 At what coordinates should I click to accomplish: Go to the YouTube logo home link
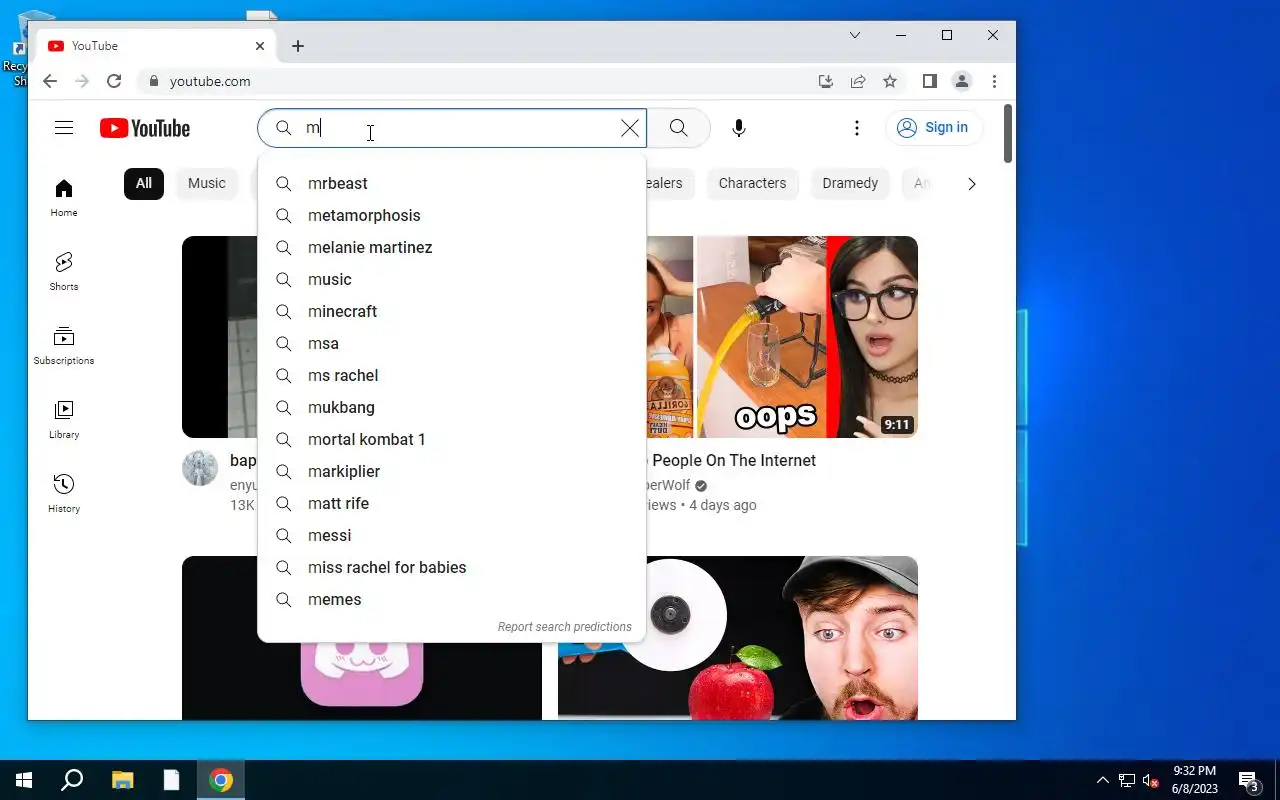[145, 128]
